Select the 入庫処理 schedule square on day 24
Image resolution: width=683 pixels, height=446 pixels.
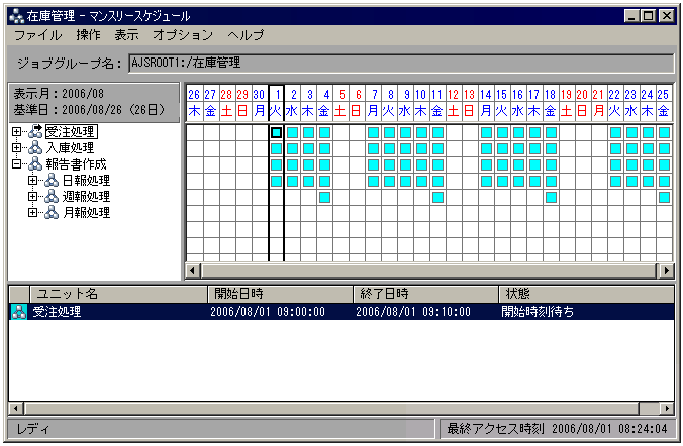pyautogui.click(x=648, y=149)
